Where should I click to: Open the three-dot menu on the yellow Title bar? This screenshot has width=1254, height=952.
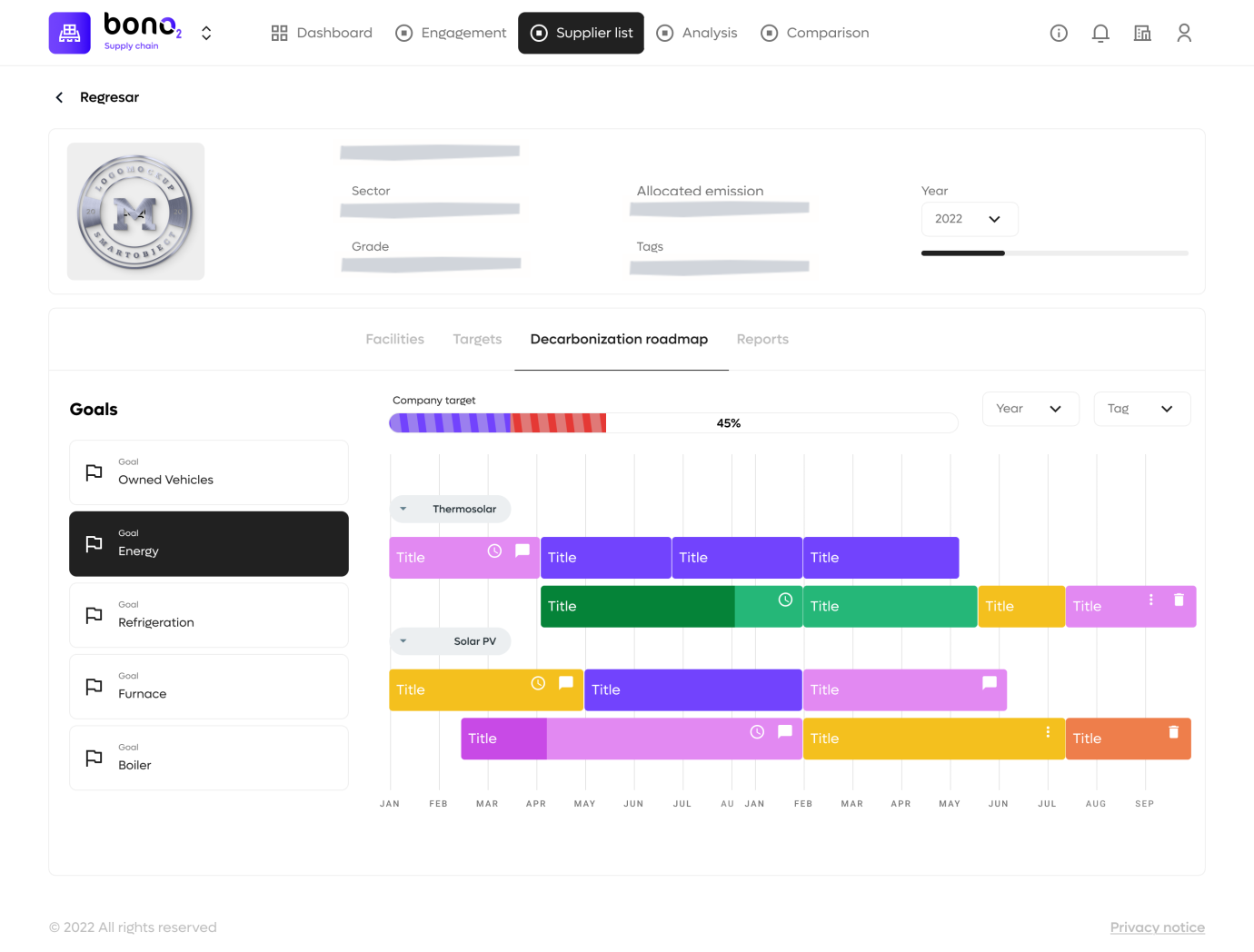[x=1048, y=731]
